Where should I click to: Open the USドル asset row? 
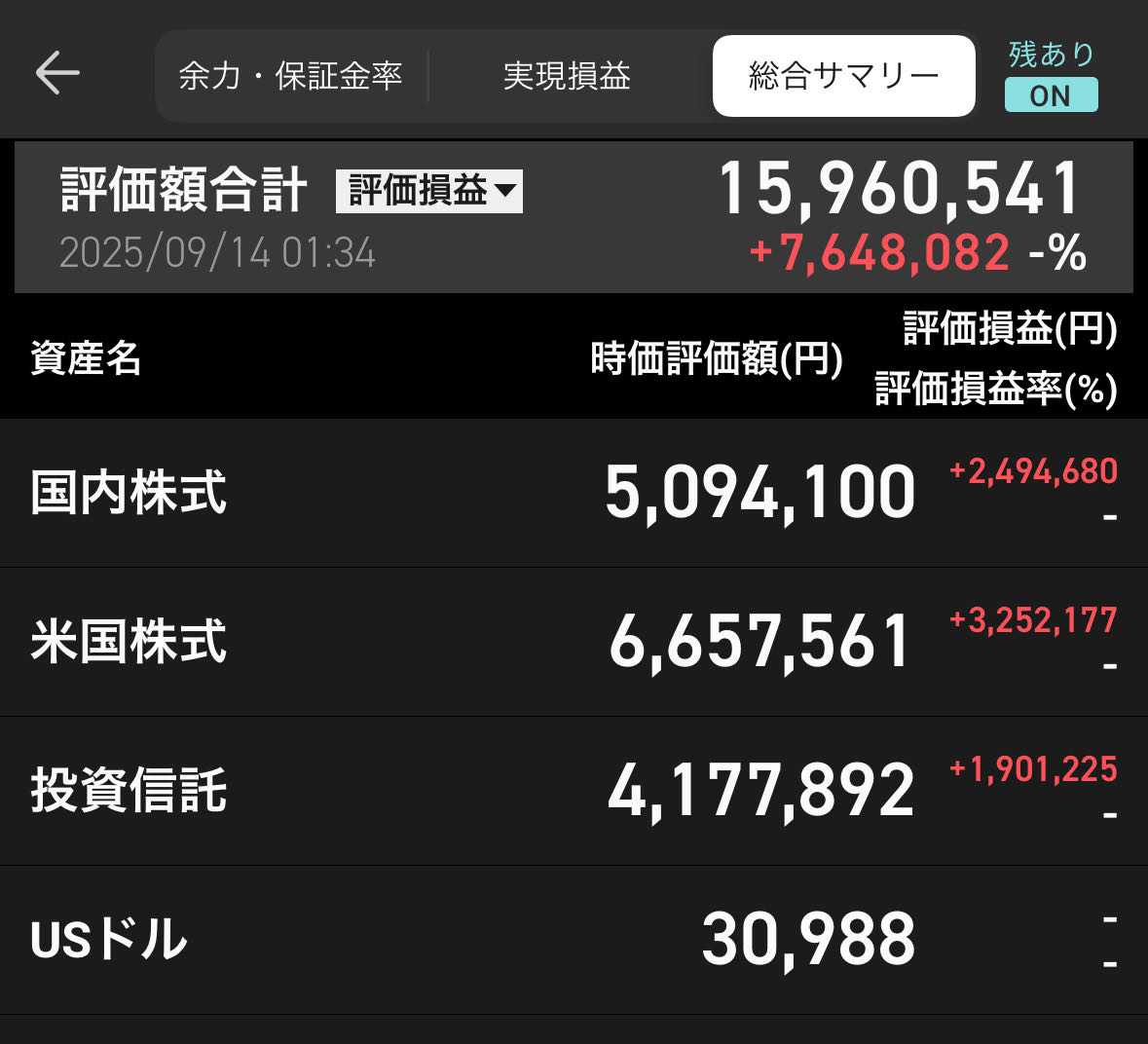click(574, 940)
